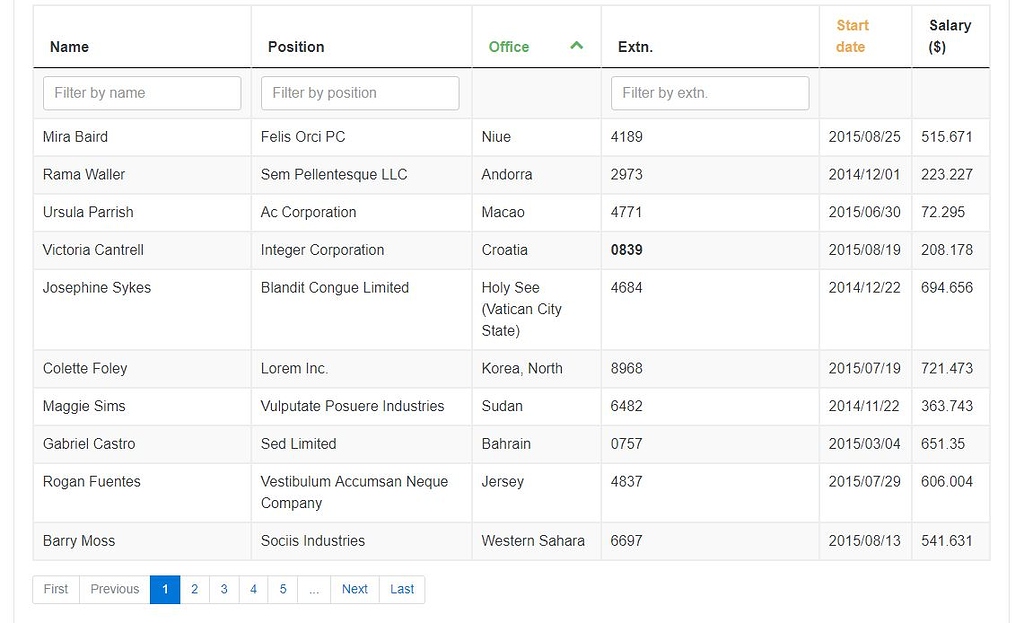Jump to the Last page
Screen dimensions: 1024x623
click(x=402, y=589)
